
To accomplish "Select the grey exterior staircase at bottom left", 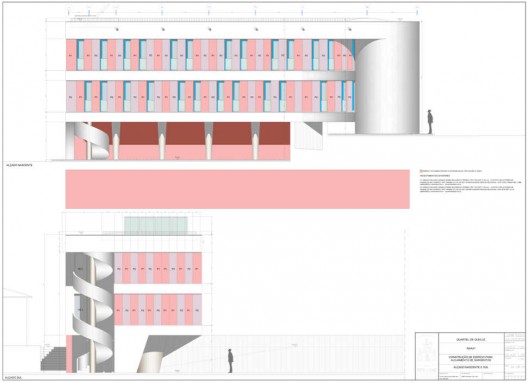I will tap(54, 358).
